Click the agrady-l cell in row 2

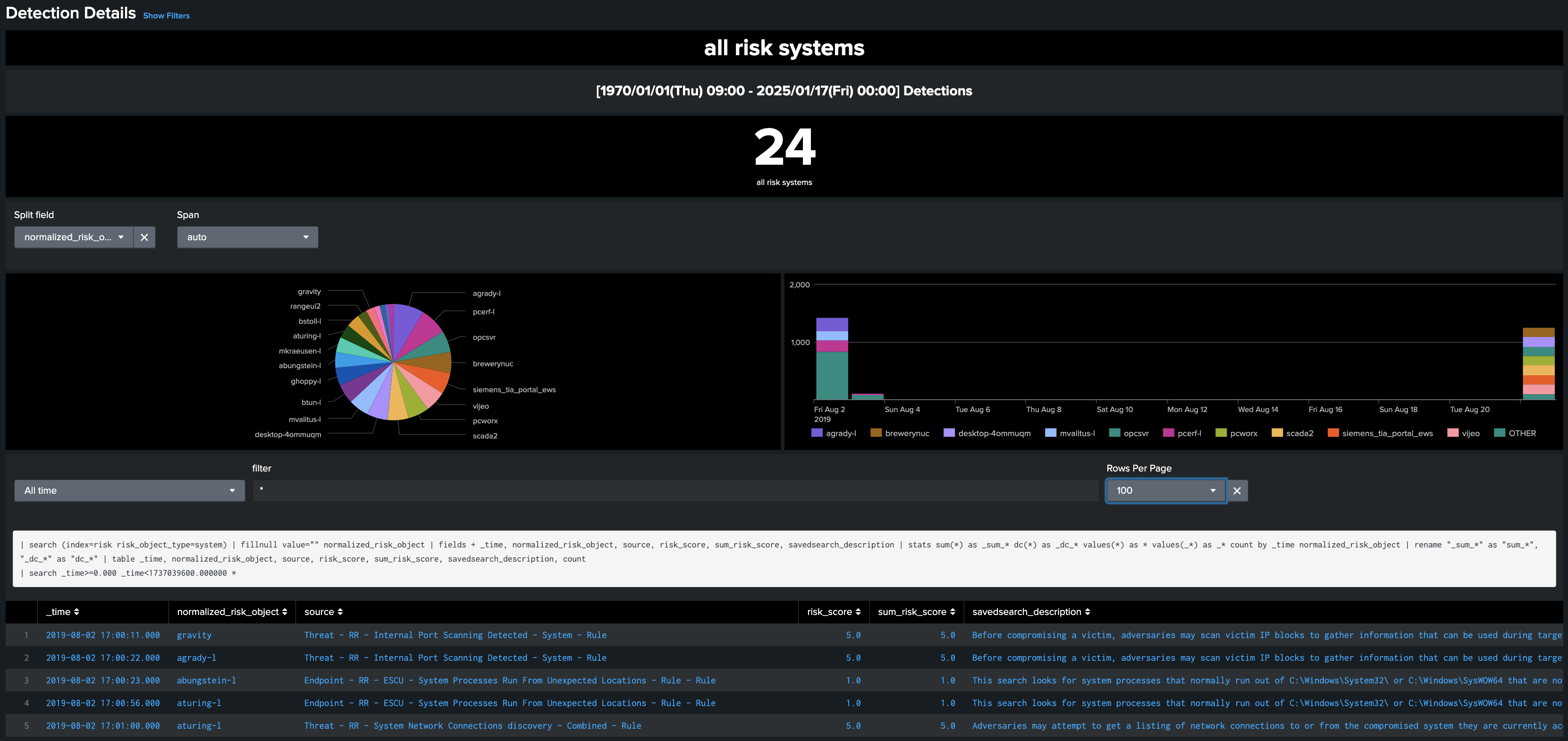(x=197, y=657)
